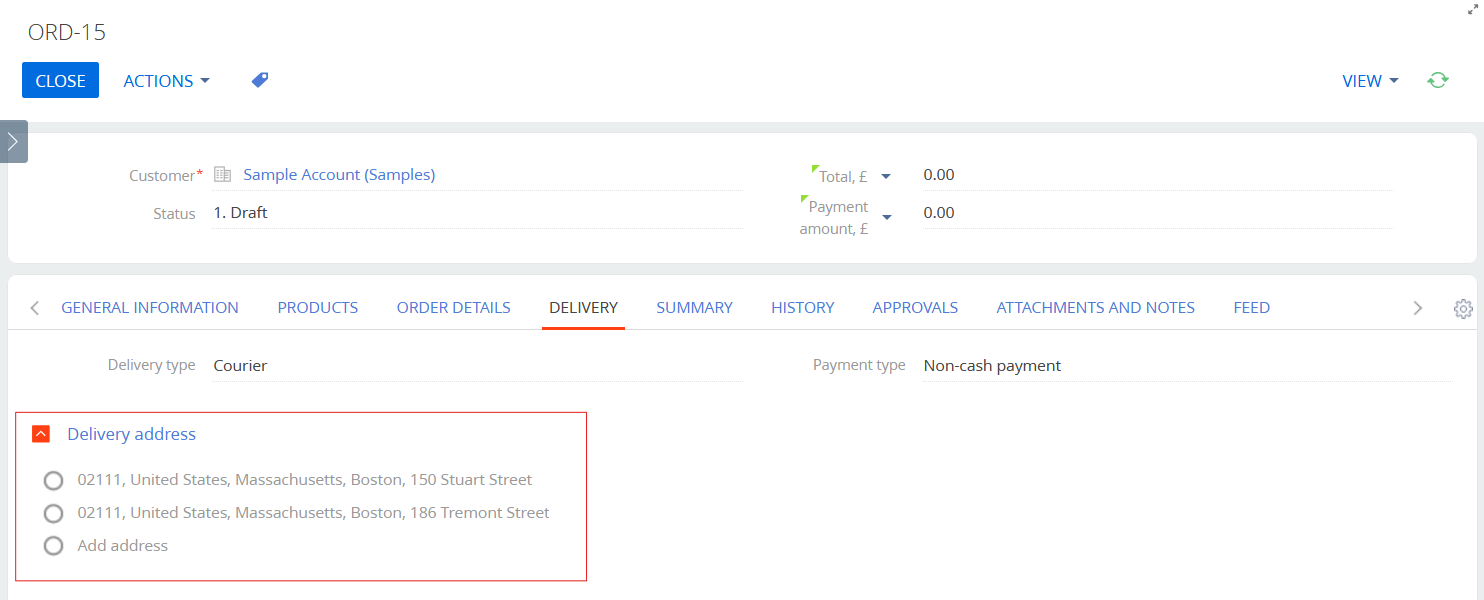Click the Delivery type label
Image resolution: width=1484 pixels, height=600 pixels.
pyautogui.click(x=152, y=366)
